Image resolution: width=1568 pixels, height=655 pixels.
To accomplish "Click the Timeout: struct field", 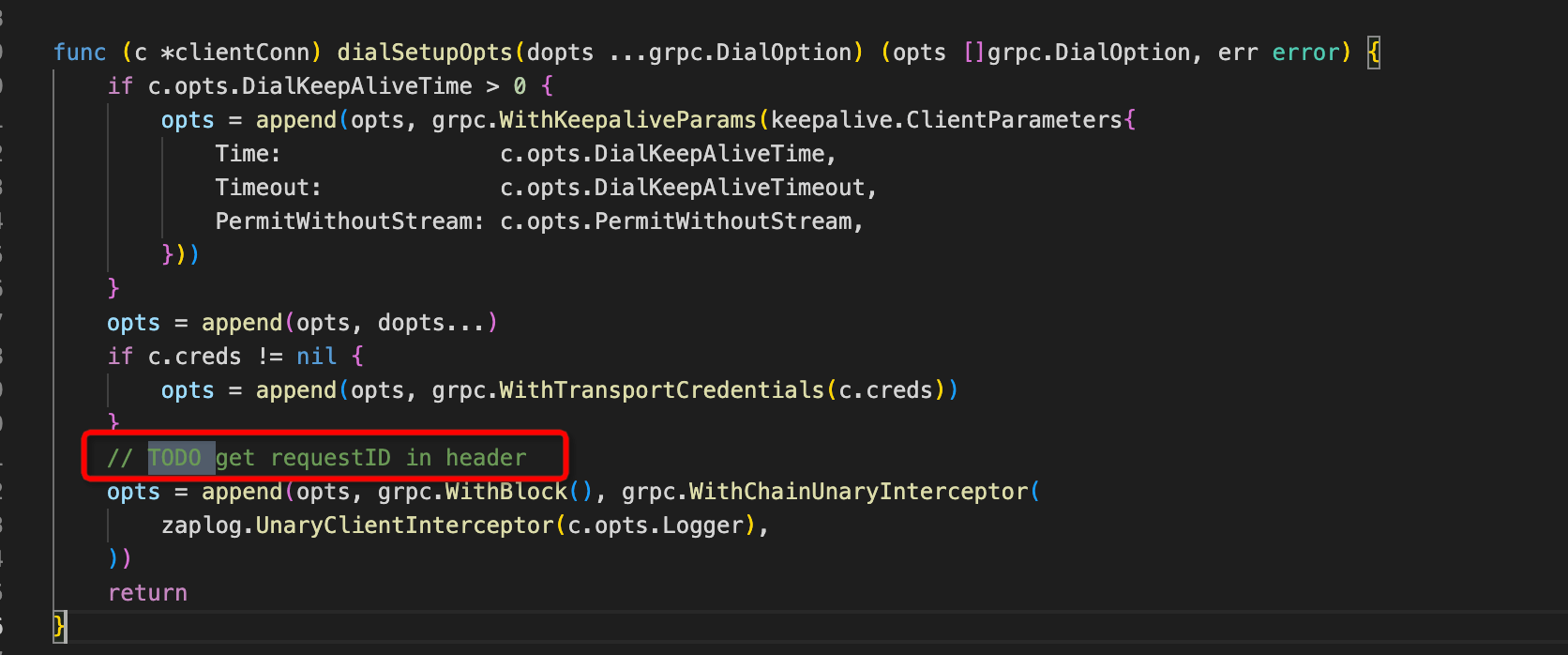I will pyautogui.click(x=268, y=188).
